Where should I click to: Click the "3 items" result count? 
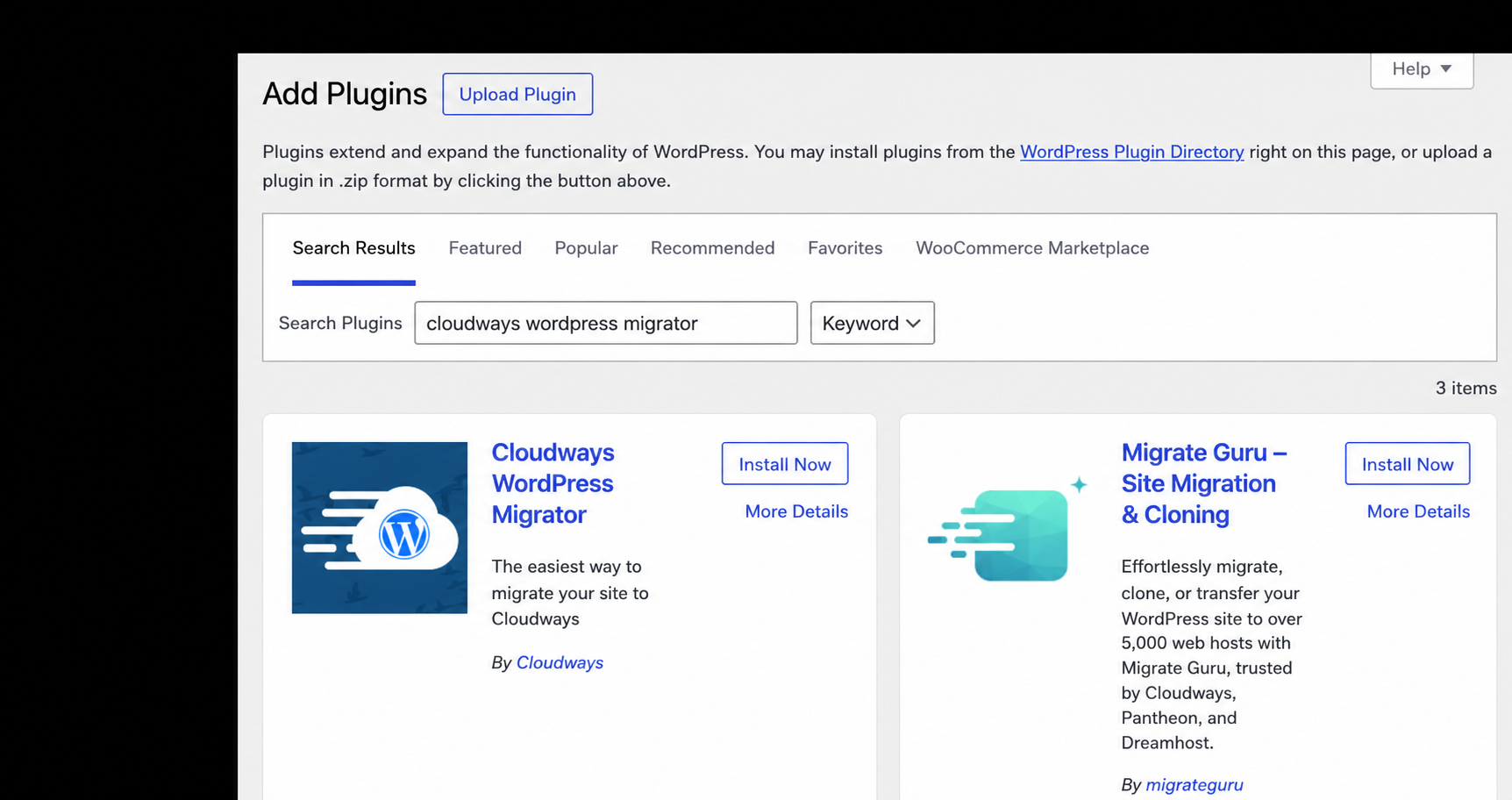(x=1466, y=388)
